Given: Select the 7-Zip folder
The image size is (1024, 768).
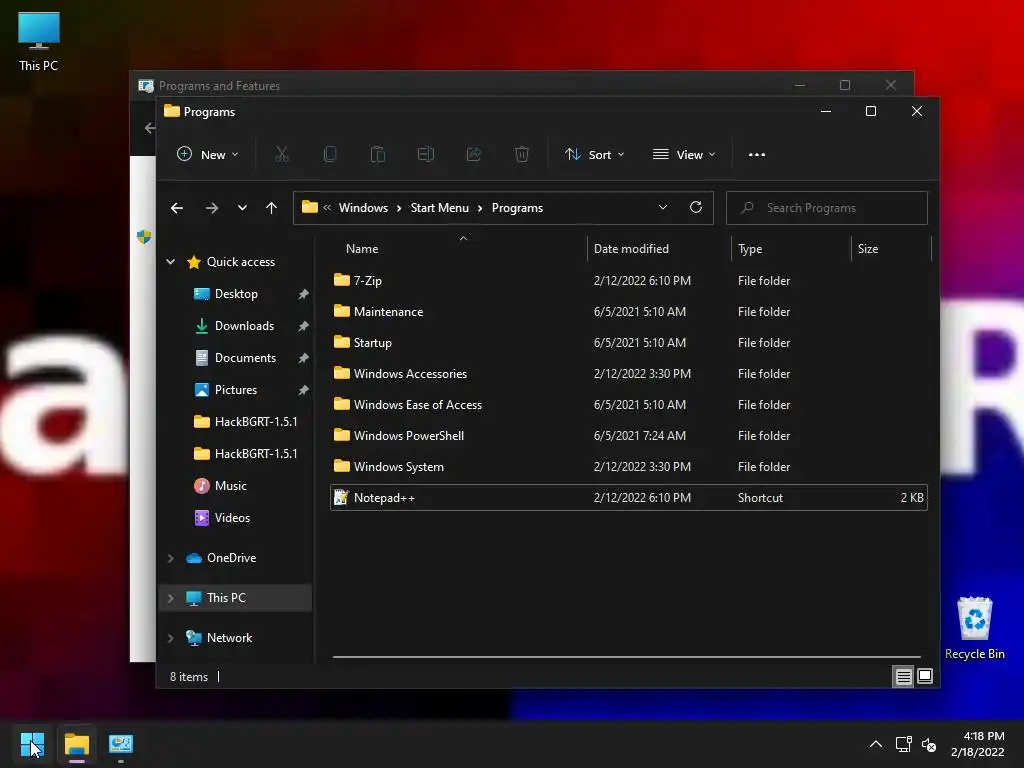Looking at the screenshot, I should (x=629, y=281).
